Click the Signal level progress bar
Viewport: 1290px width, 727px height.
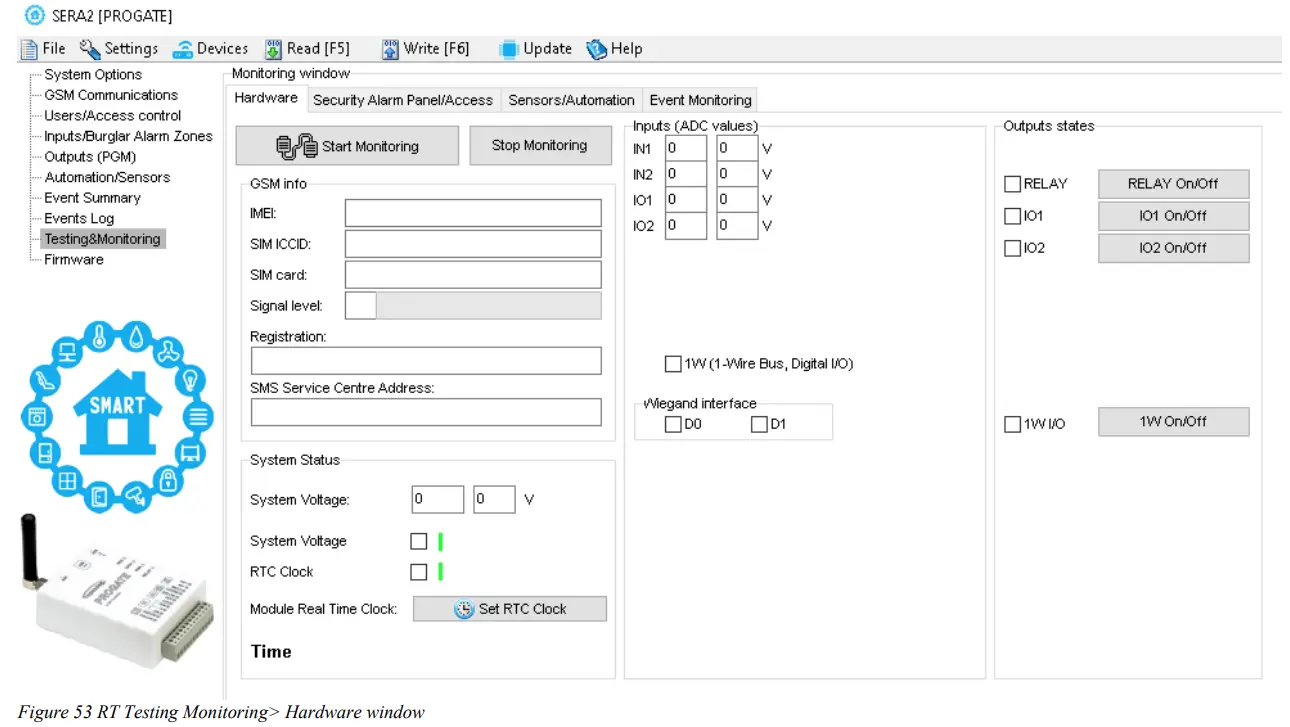pos(489,306)
